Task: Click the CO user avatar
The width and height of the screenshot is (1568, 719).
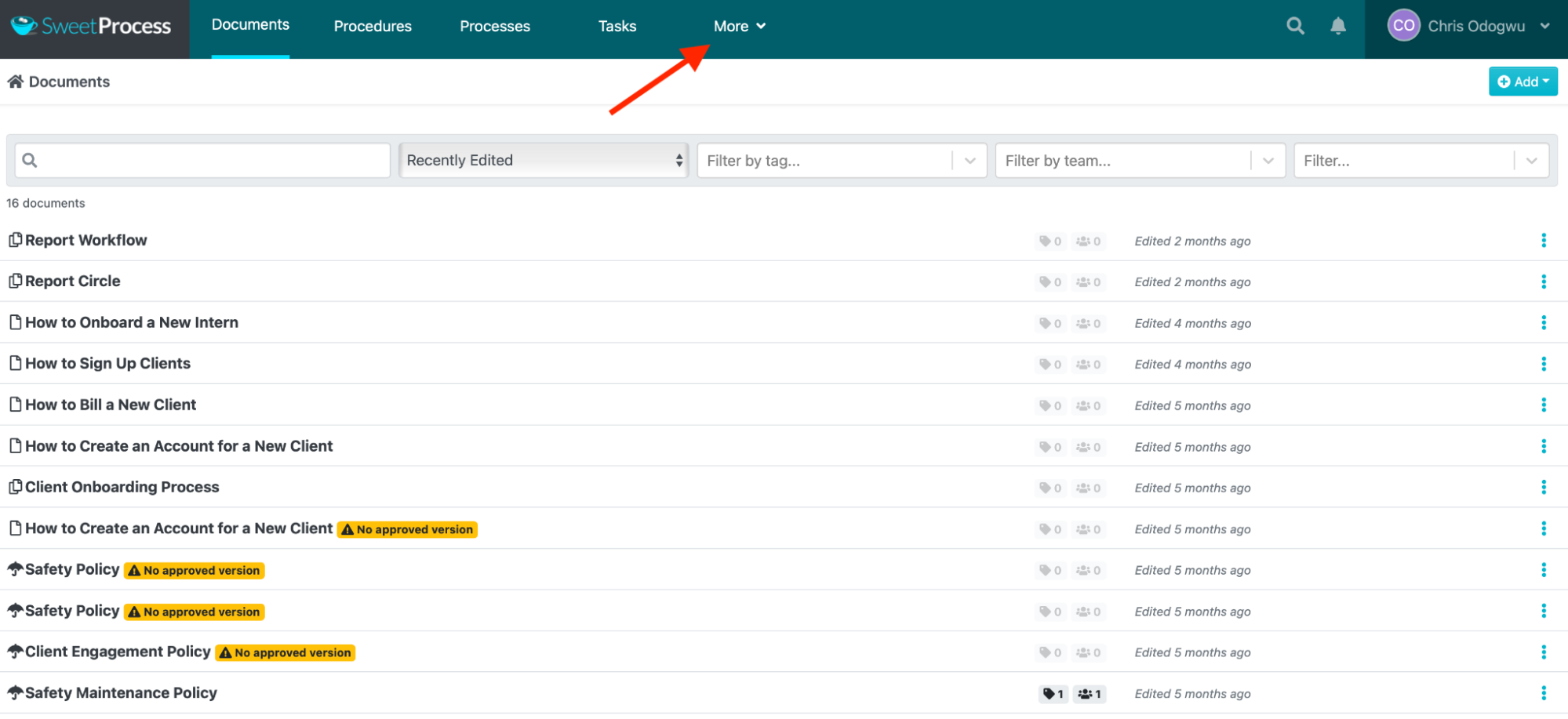Action: click(1403, 26)
